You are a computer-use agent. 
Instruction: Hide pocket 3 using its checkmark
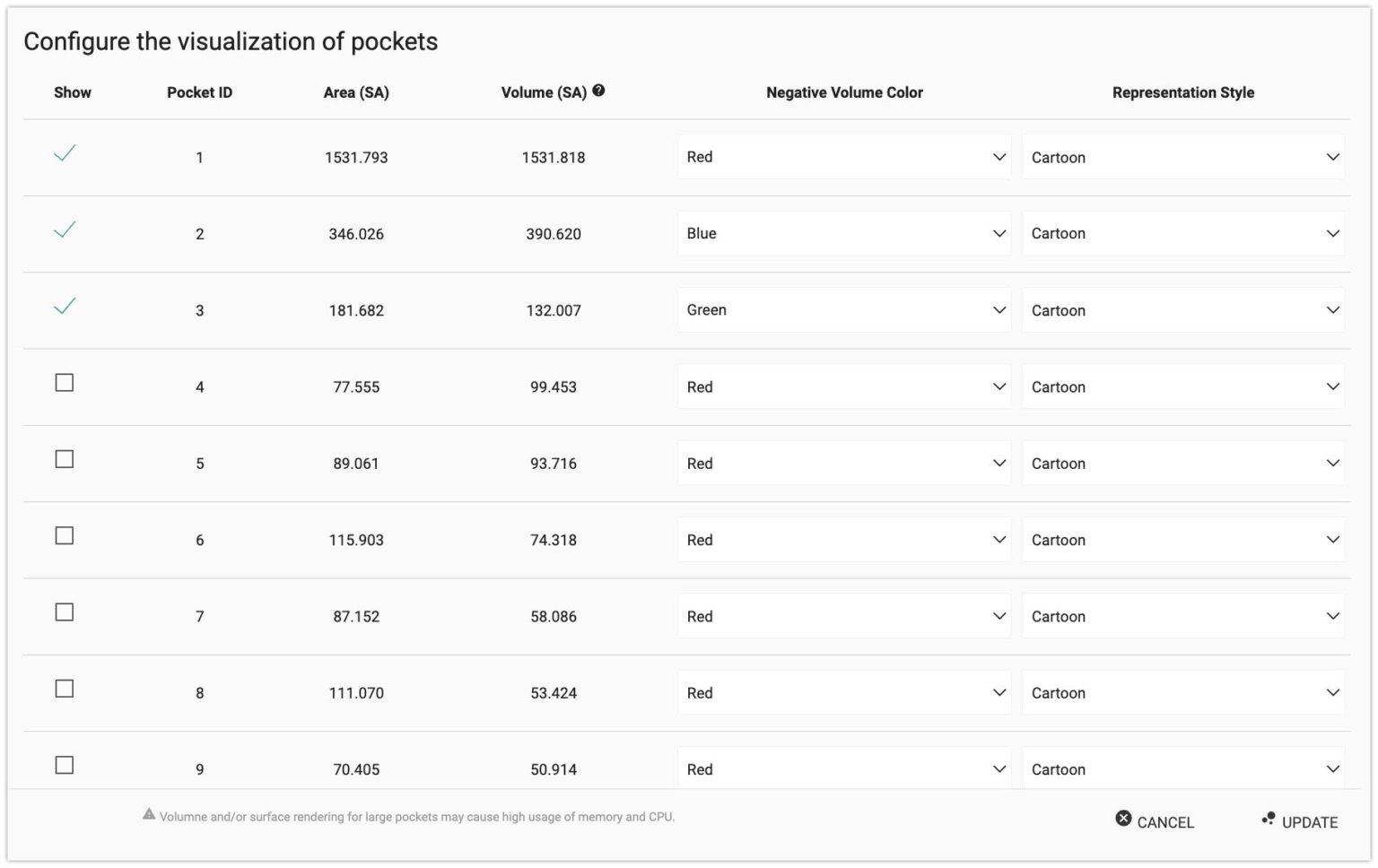[65, 307]
